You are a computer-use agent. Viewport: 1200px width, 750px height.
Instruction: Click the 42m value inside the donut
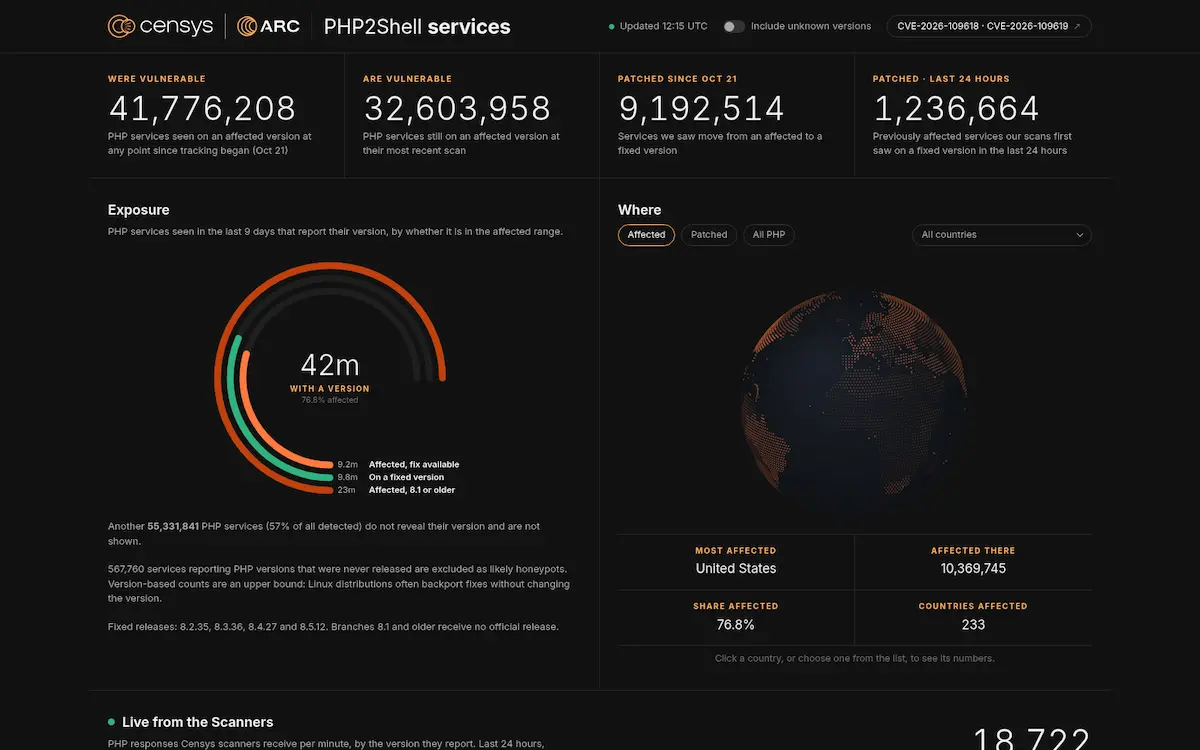pos(330,365)
